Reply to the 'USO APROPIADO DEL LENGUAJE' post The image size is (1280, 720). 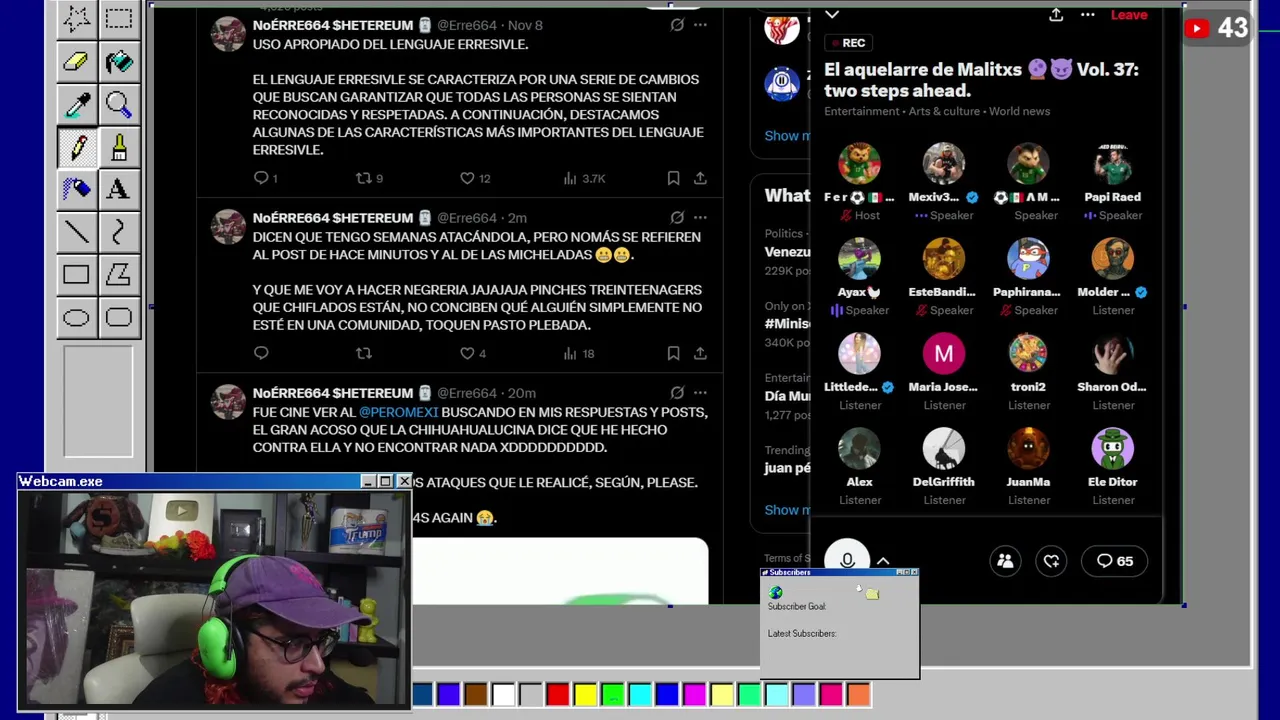(261, 178)
